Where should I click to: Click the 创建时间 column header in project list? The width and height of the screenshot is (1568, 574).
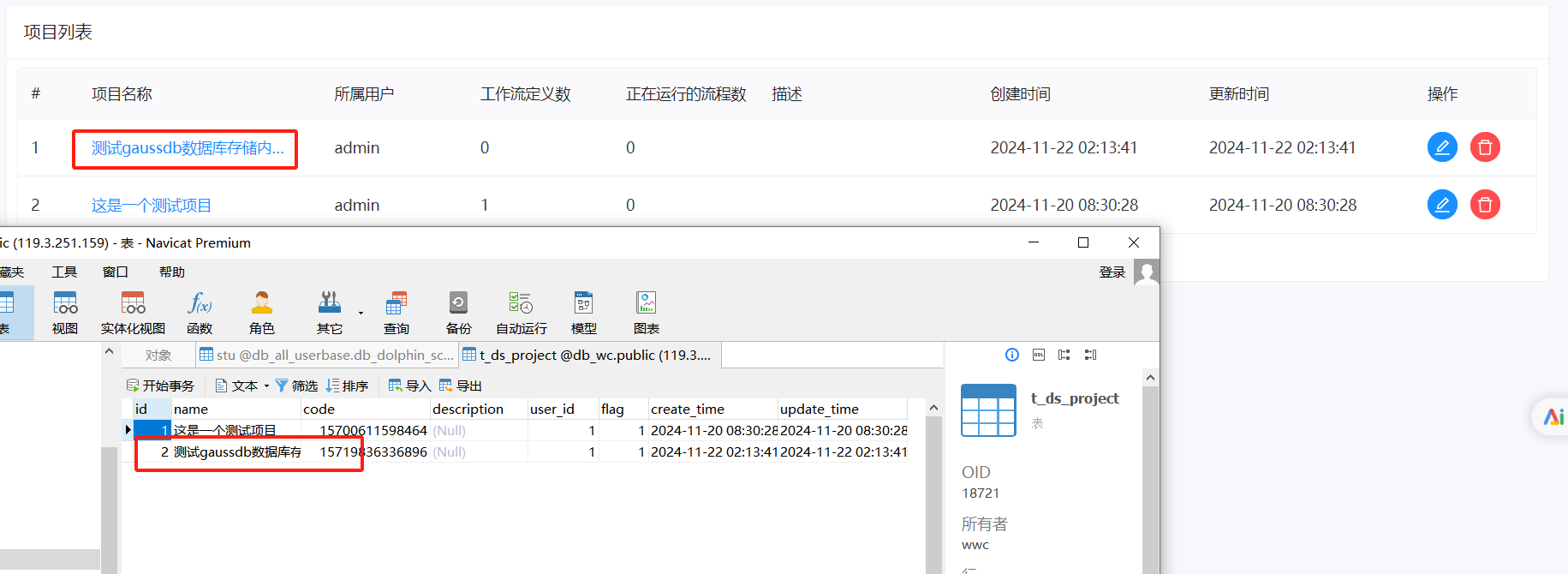(x=1020, y=94)
